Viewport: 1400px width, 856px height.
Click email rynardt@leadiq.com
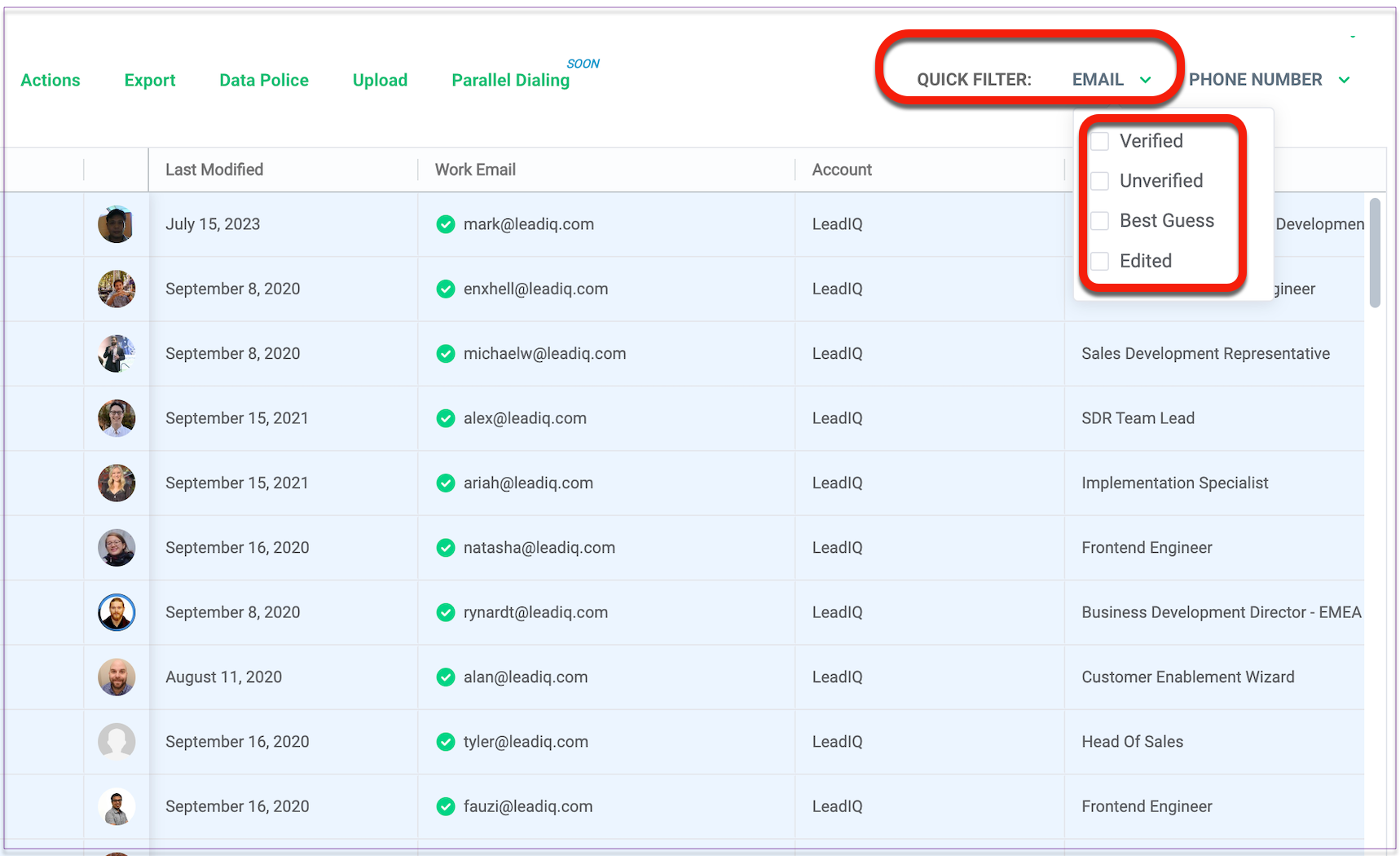pos(535,612)
